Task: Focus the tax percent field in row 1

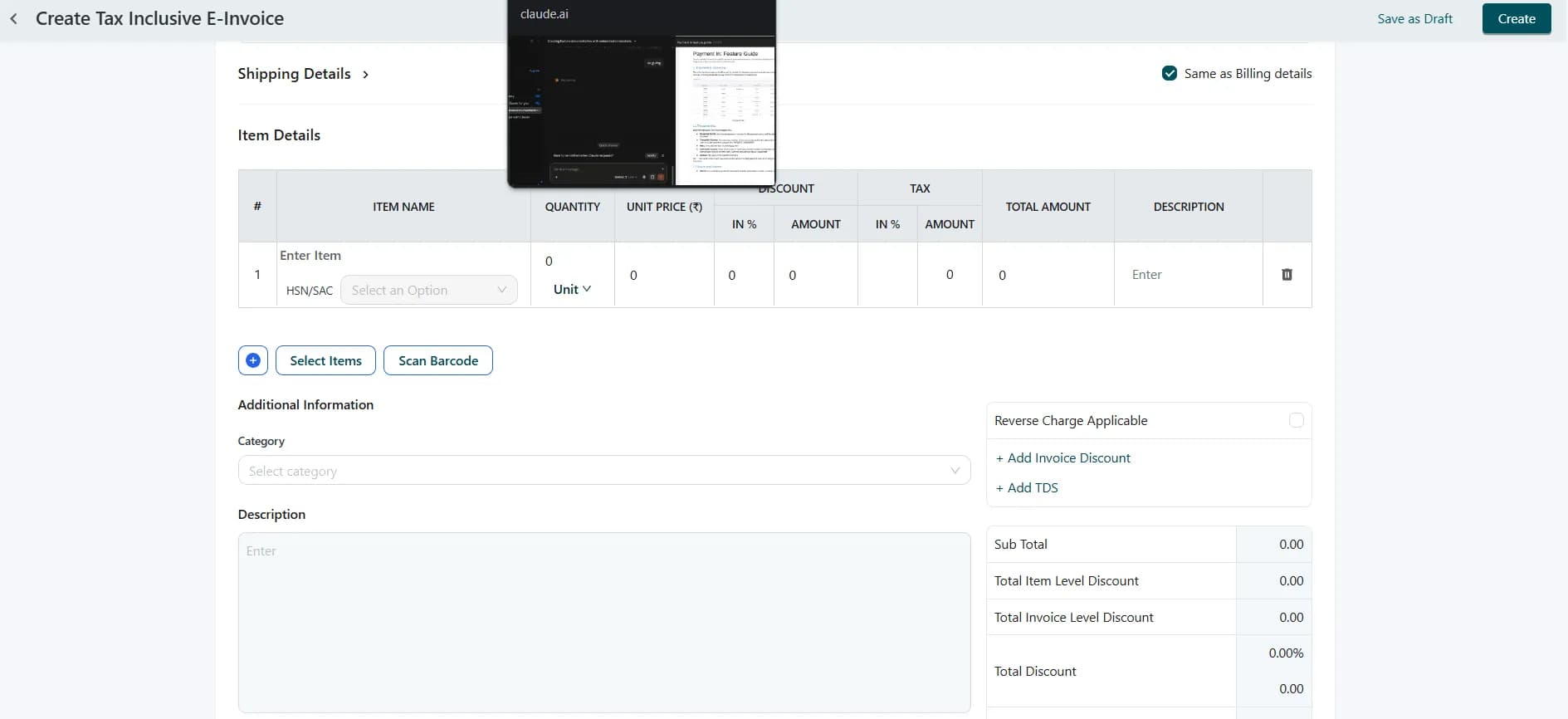Action: coord(887,275)
